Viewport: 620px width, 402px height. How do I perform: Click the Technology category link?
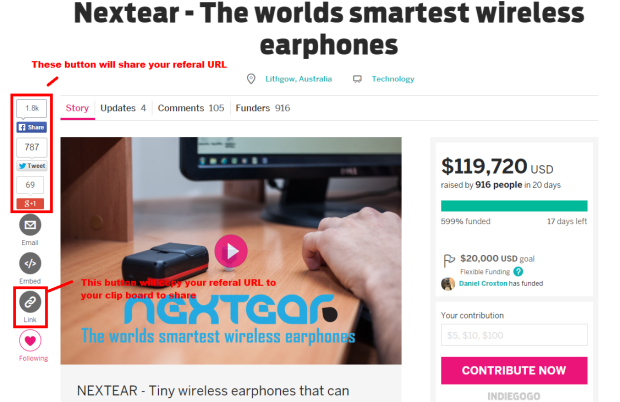(x=393, y=79)
